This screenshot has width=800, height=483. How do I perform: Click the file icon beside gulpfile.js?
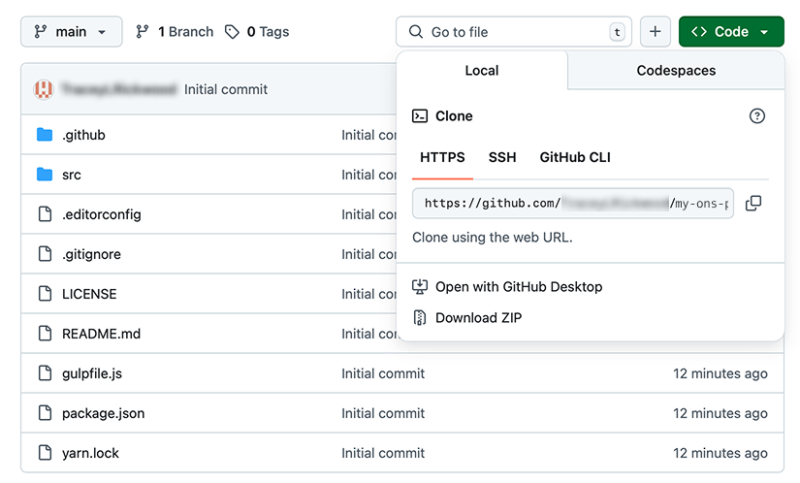[45, 373]
